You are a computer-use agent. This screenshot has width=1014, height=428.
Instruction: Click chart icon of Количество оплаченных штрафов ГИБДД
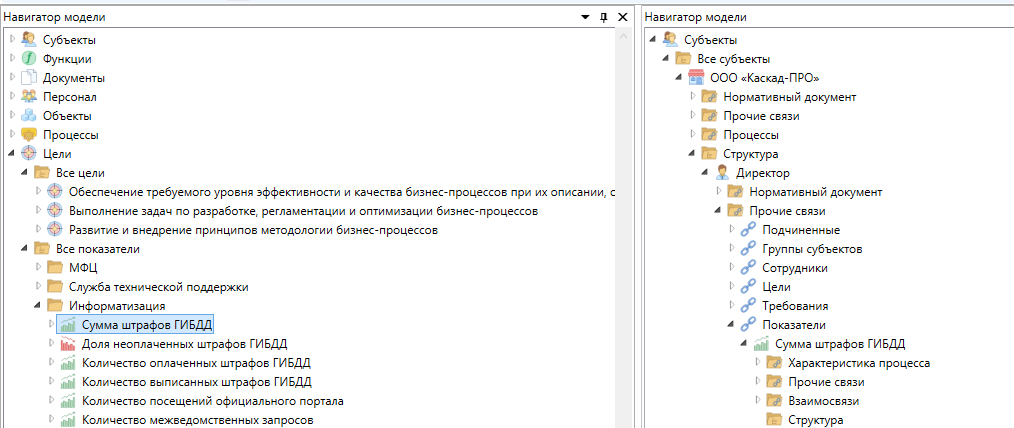pyautogui.click(x=68, y=363)
